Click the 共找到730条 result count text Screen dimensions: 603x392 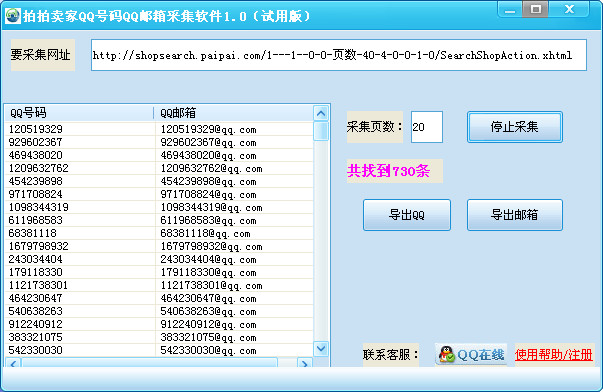[x=388, y=171]
